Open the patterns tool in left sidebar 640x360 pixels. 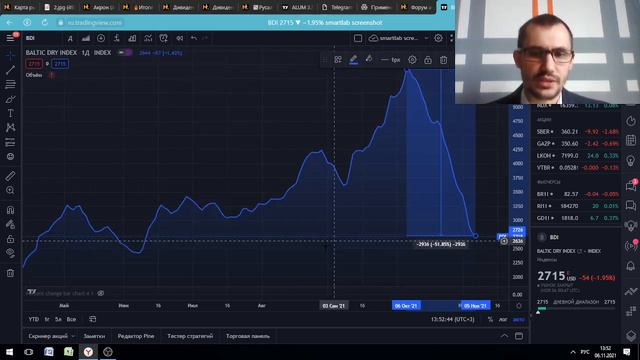pyautogui.click(x=10, y=128)
